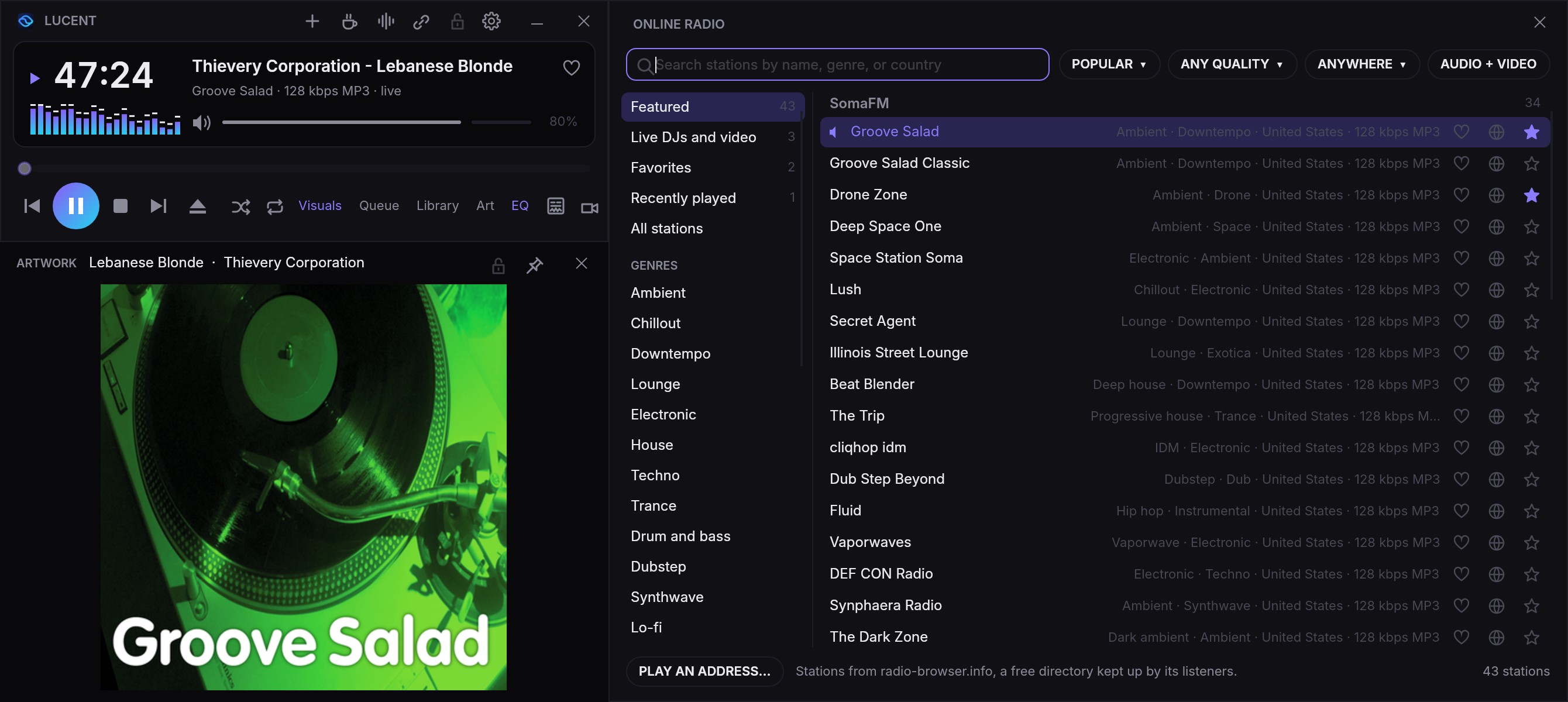1568x702 pixels.
Task: Open settings gear in Lucent header
Action: [491, 21]
